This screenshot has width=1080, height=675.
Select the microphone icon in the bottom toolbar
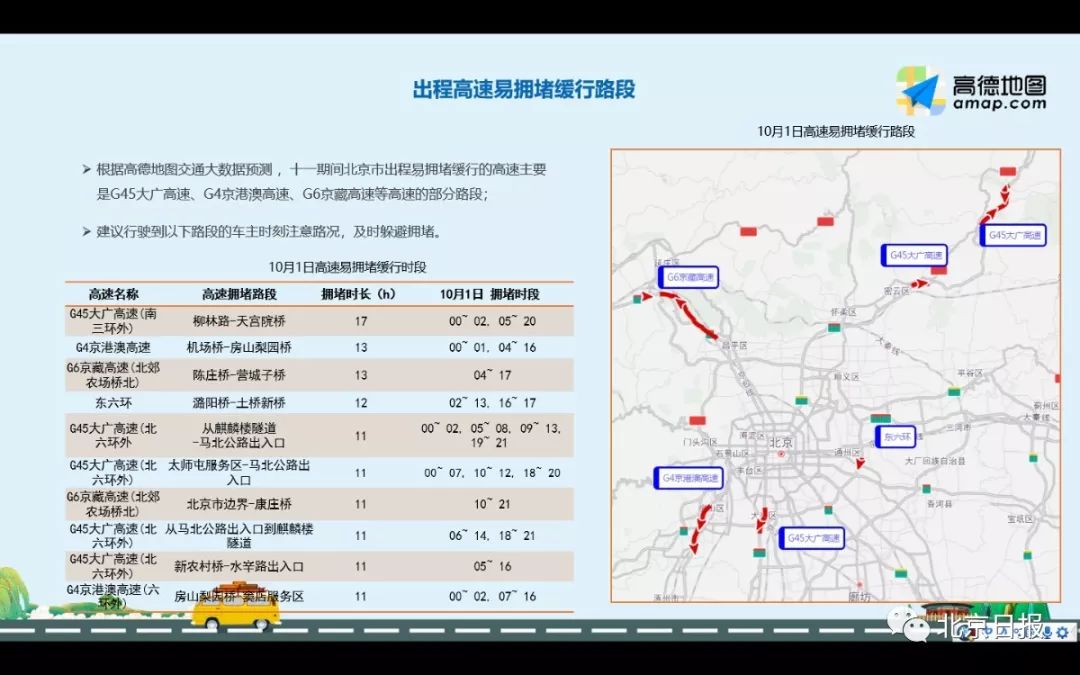coord(1048,634)
